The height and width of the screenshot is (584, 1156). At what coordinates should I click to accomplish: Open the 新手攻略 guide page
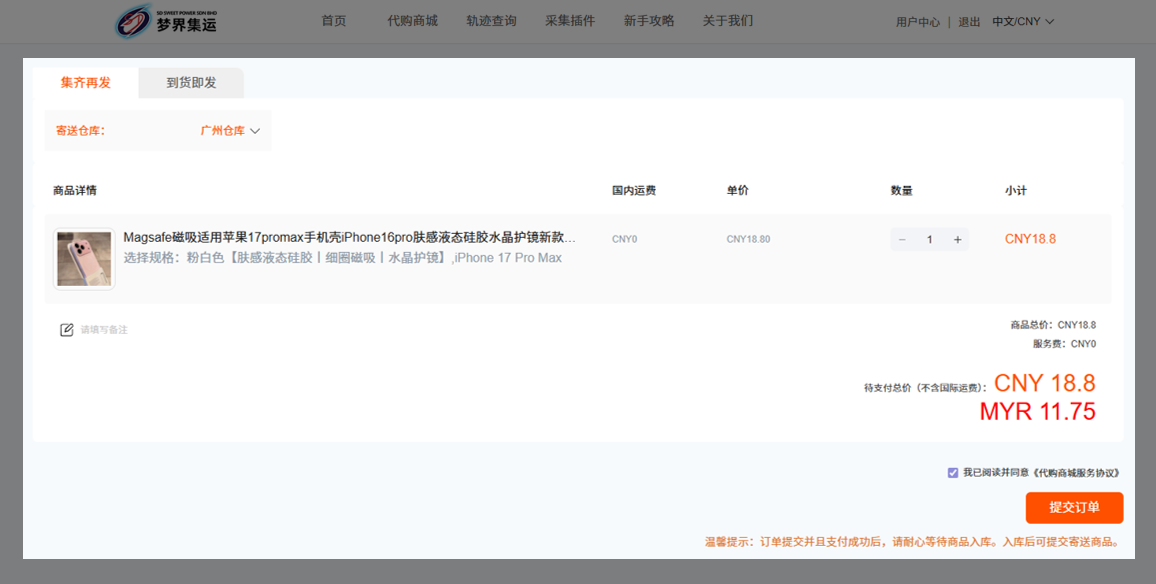click(649, 21)
